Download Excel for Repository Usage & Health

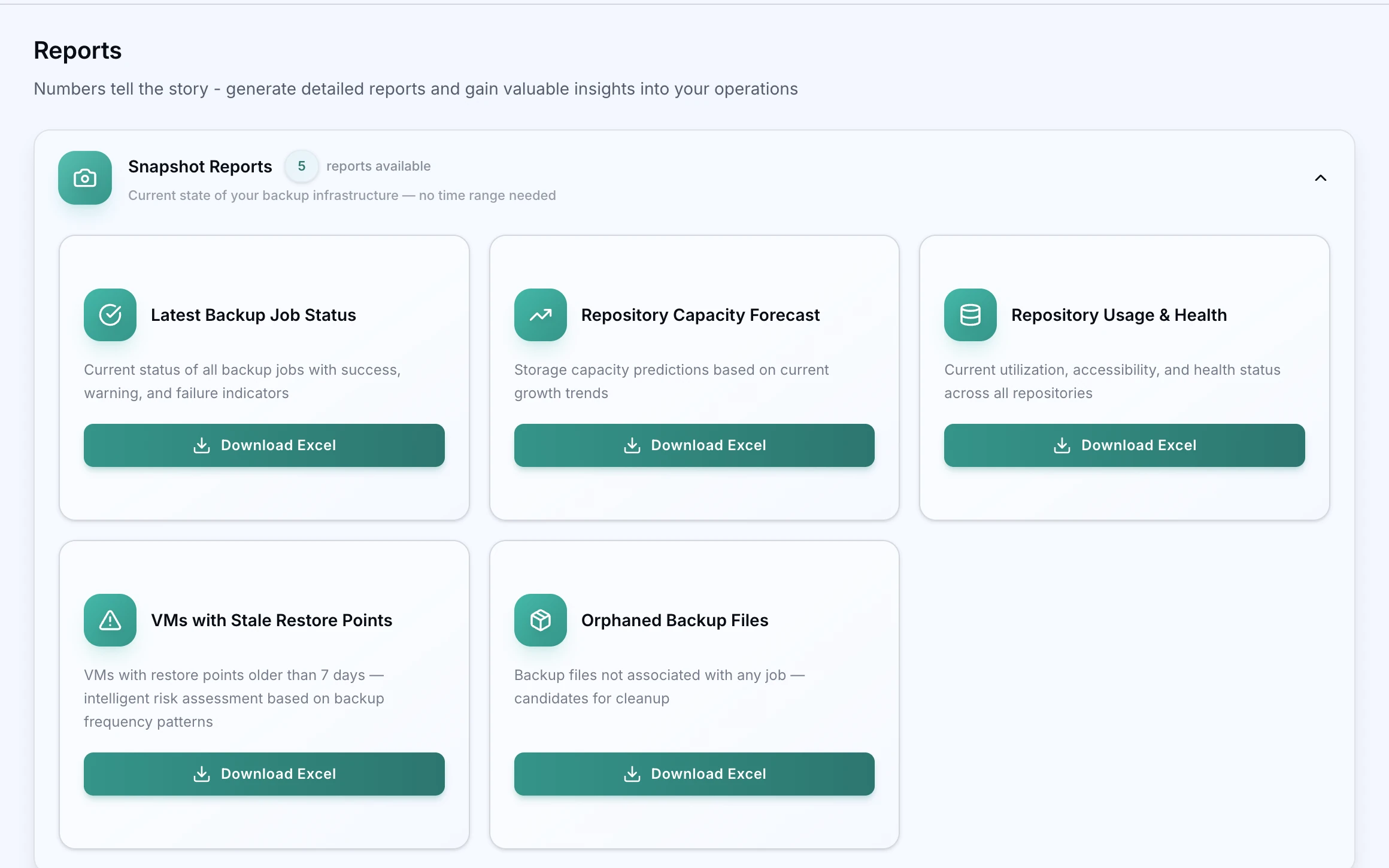(x=1124, y=445)
